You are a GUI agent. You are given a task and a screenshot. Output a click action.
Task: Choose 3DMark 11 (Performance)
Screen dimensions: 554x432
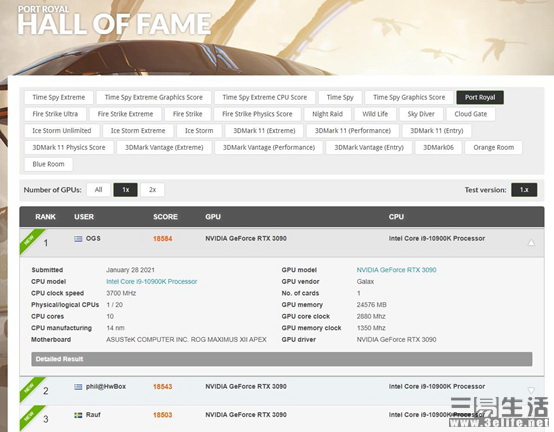353,131
